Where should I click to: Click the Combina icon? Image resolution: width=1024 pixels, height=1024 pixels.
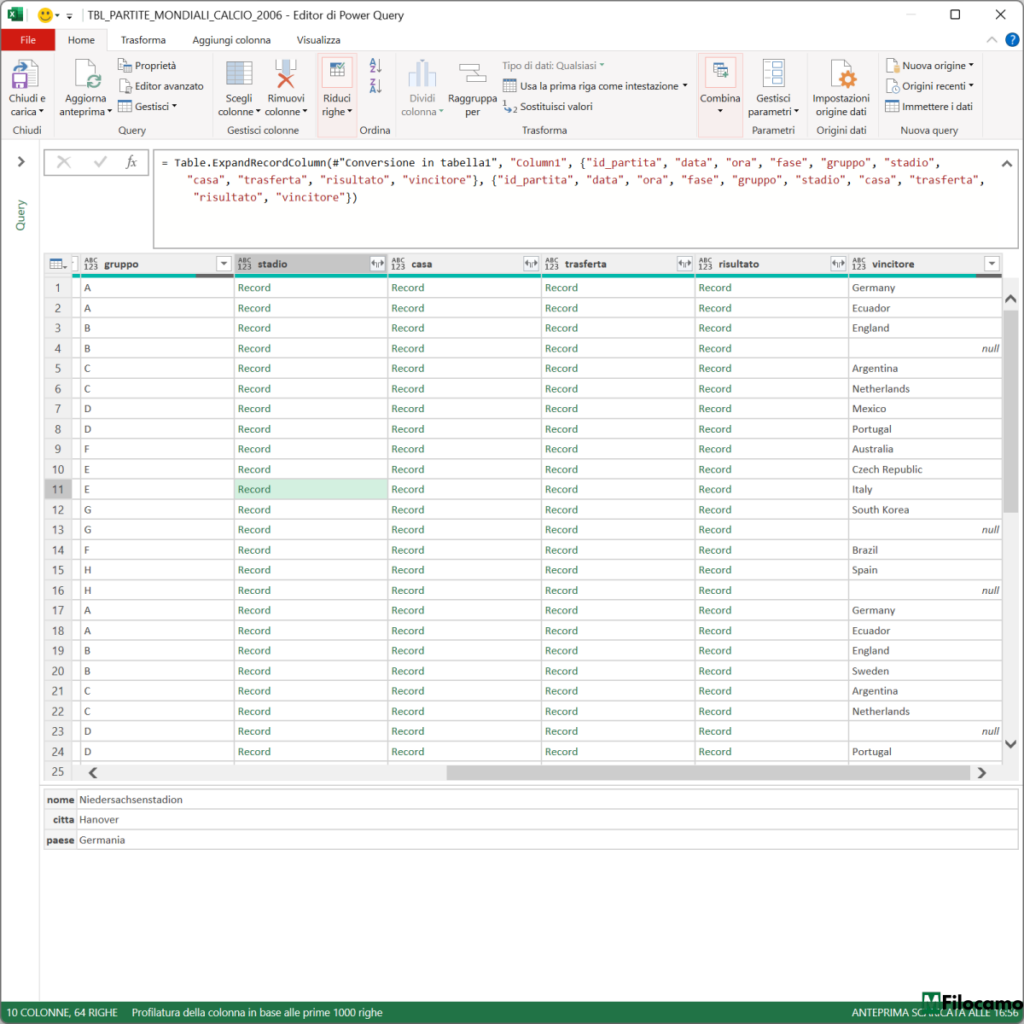coord(720,72)
